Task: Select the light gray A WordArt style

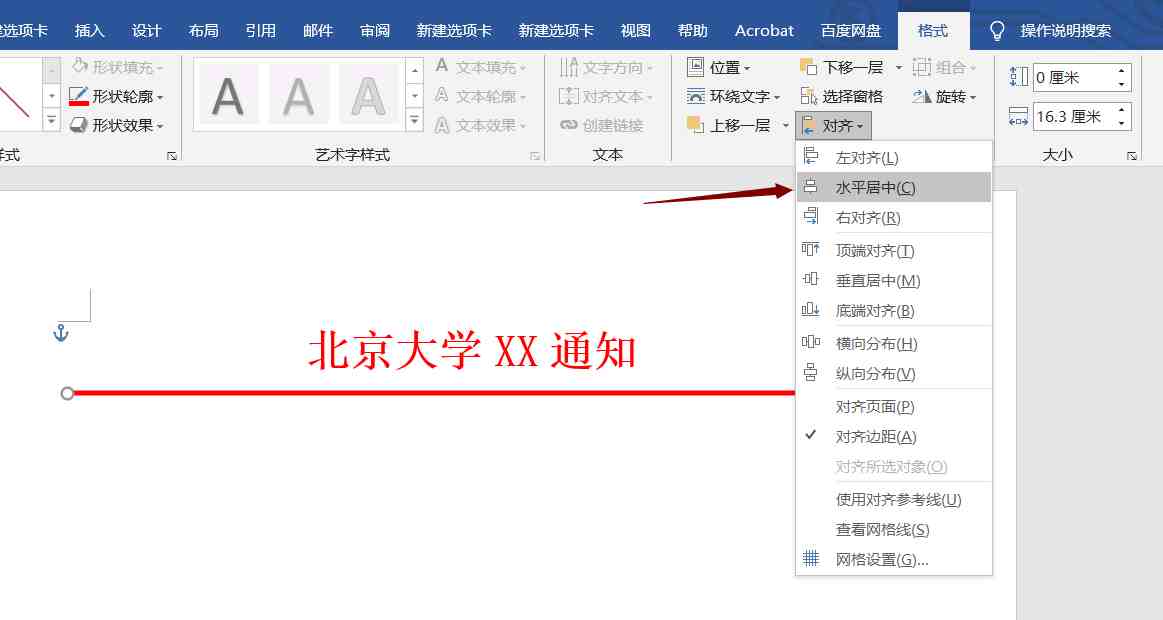Action: (298, 95)
